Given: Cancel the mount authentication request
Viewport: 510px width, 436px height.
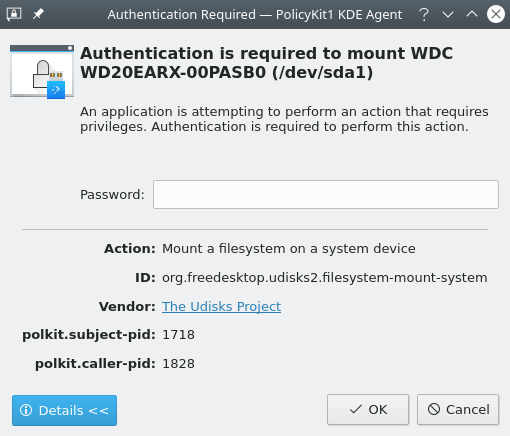Looking at the screenshot, I should point(458,409).
